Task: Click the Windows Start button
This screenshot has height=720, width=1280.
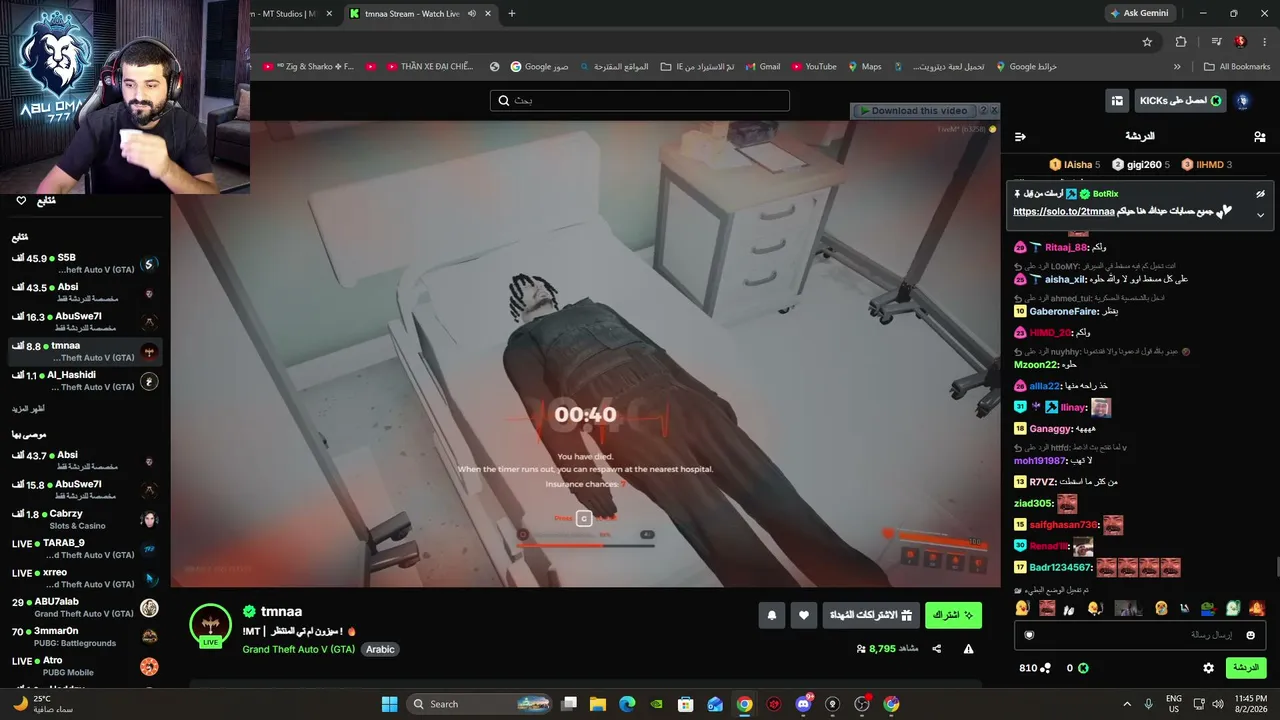Action: [x=389, y=704]
